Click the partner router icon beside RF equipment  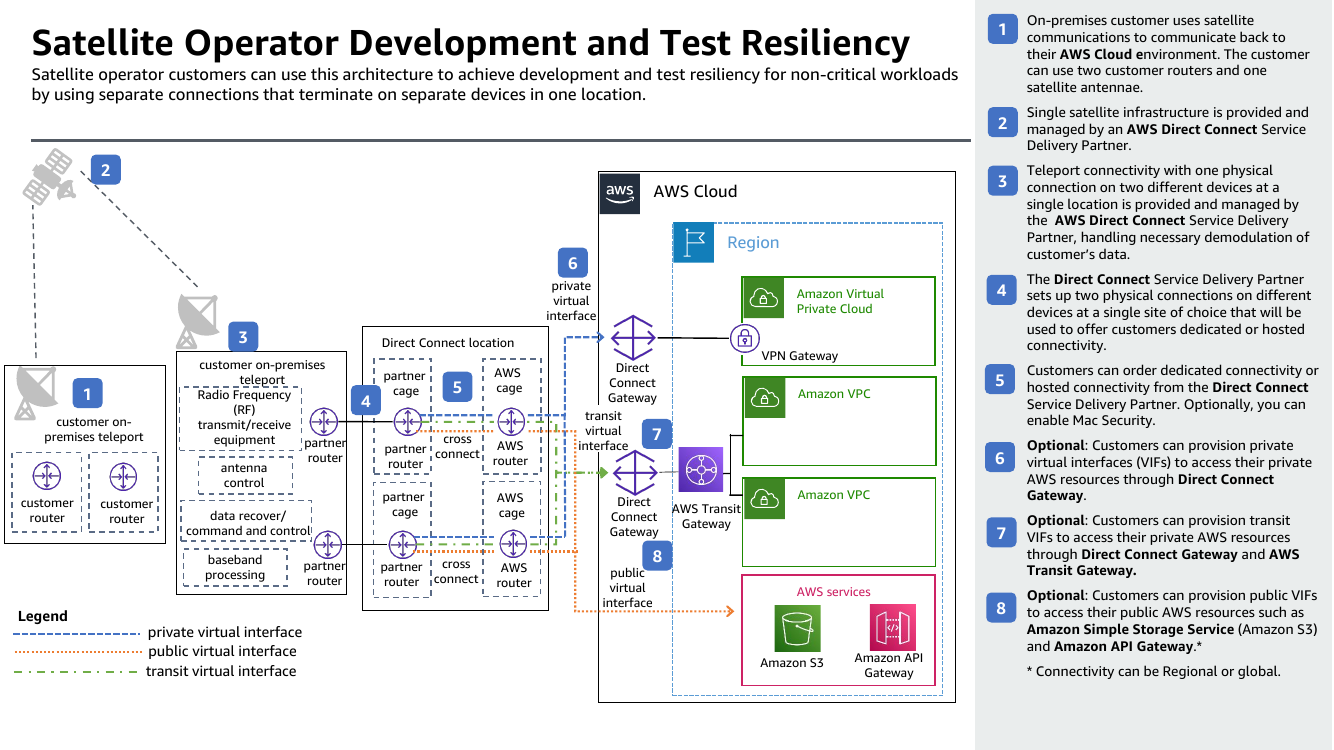324,422
